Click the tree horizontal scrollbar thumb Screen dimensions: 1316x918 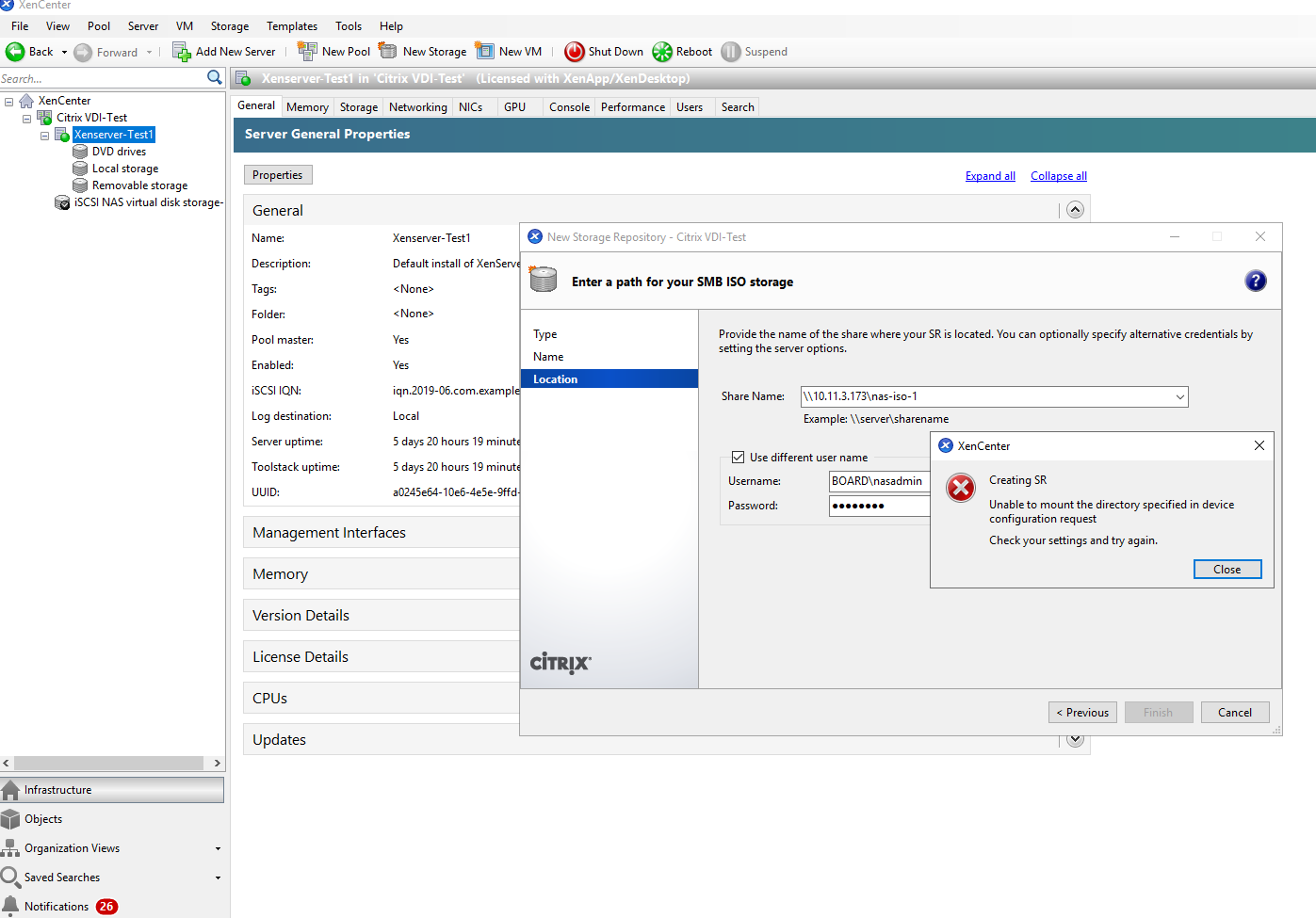tap(108, 763)
